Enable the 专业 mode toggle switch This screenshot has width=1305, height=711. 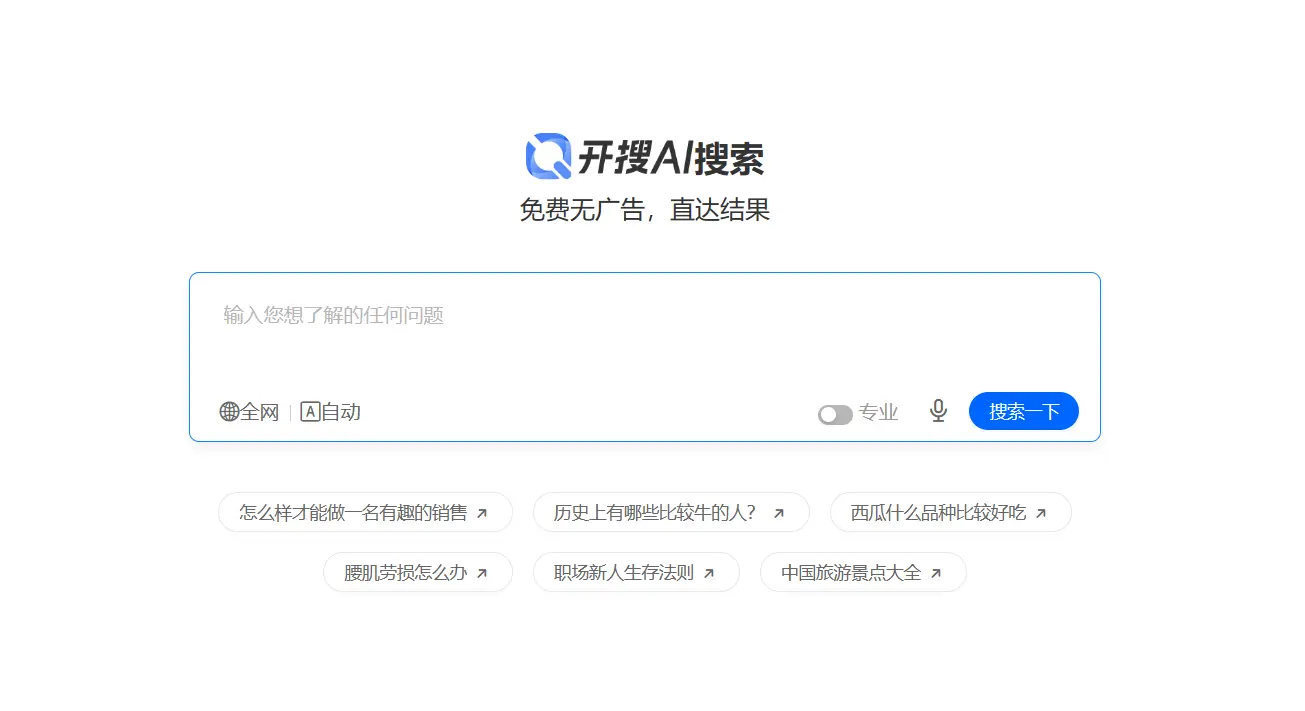coord(834,413)
